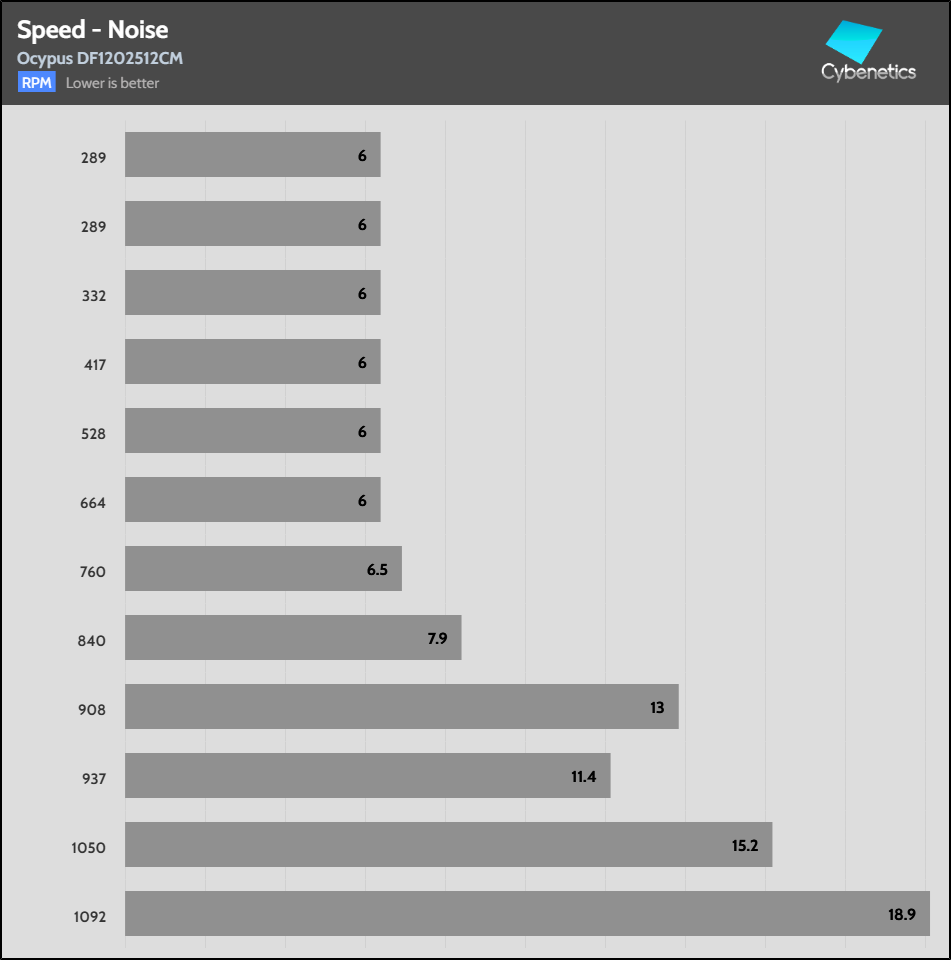Screen dimensions: 951x960
Task: Select the bar for 528 RPM
Action: (252, 430)
